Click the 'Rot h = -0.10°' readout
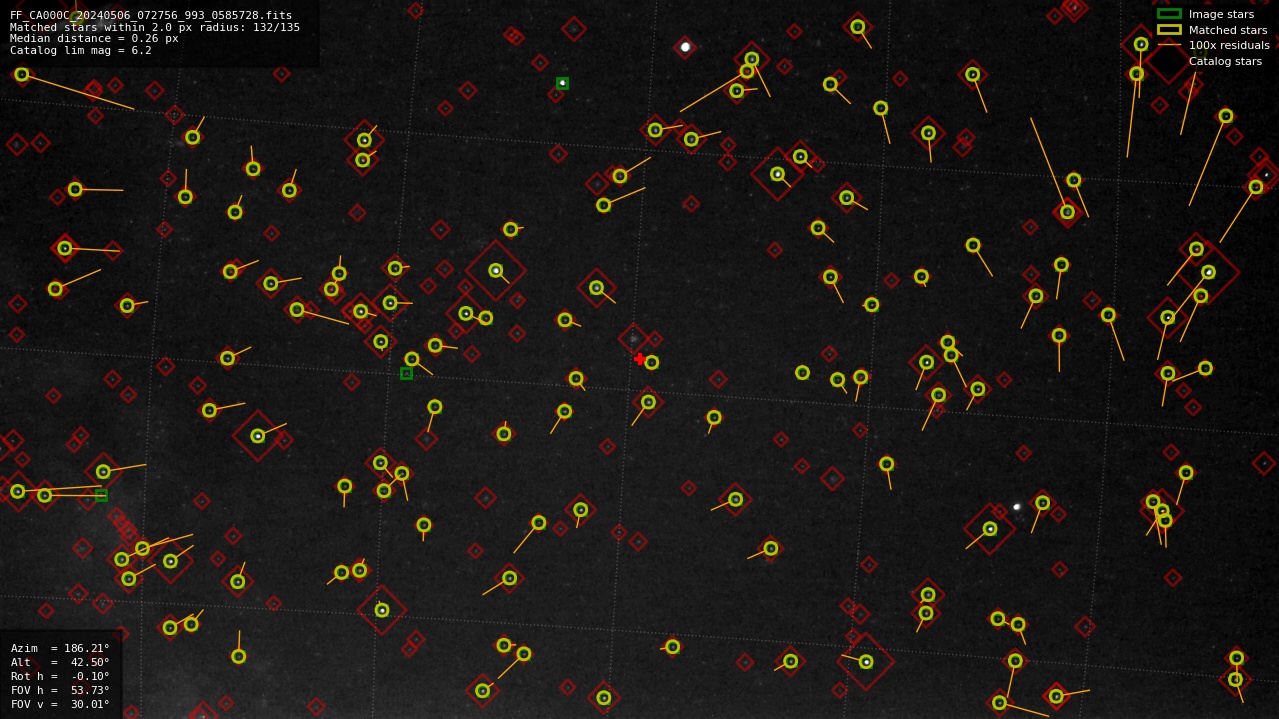Image resolution: width=1279 pixels, height=719 pixels. [60, 676]
